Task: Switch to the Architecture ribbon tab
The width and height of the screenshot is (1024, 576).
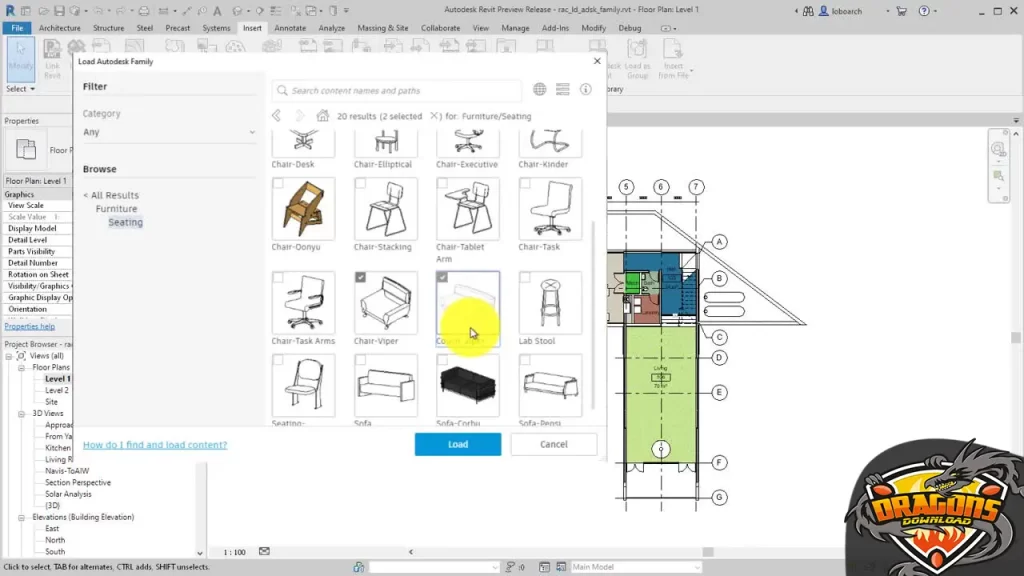Action: pyautogui.click(x=59, y=28)
